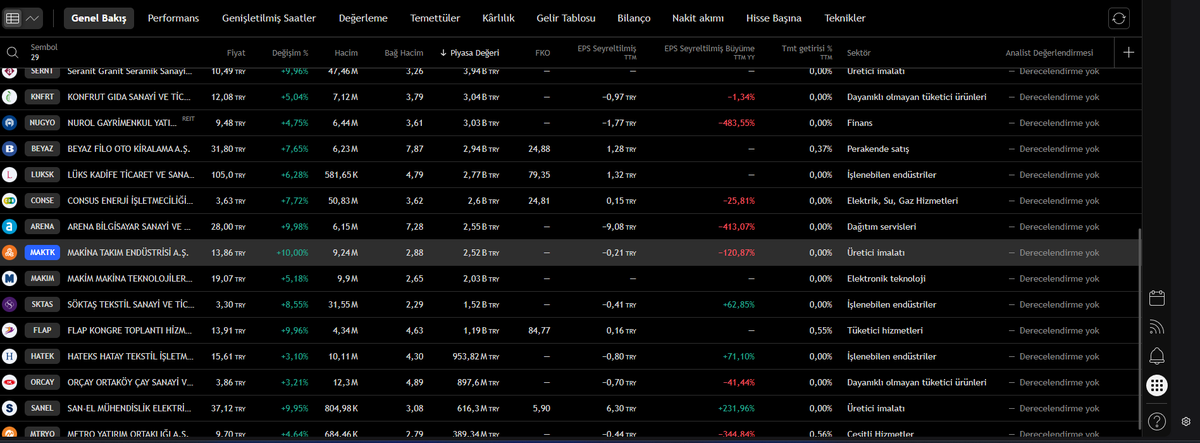Open the MAKTK ticker symbol
Screen dimensions: 1200x443
pos(42,253)
